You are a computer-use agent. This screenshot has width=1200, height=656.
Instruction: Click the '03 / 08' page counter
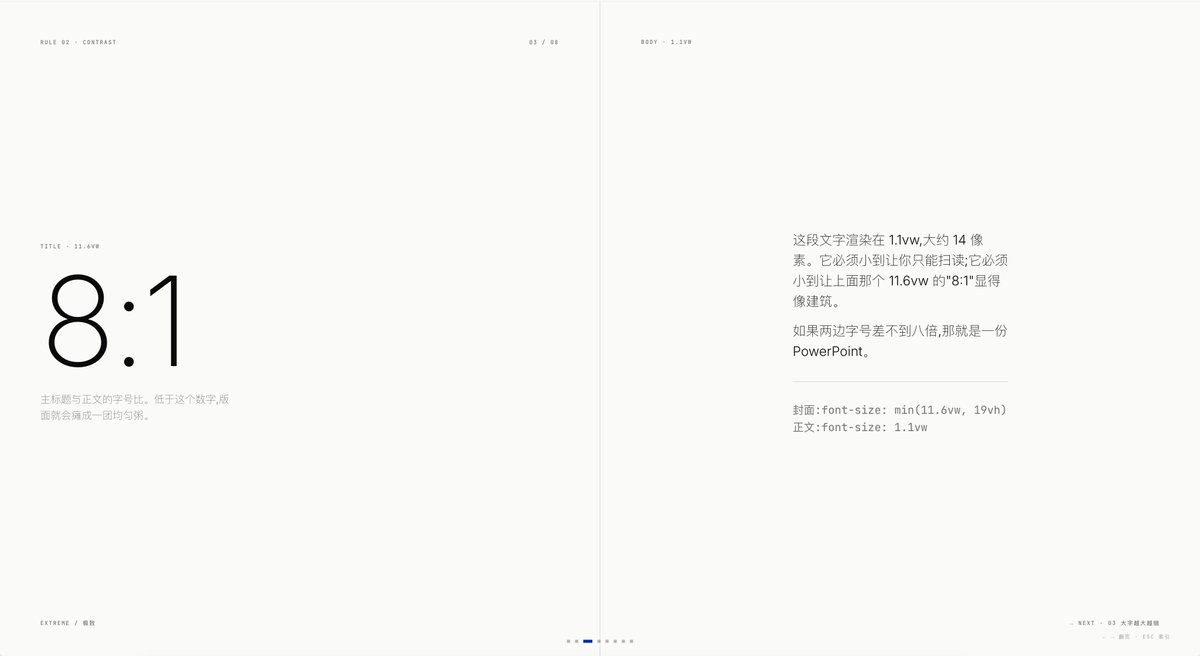point(544,42)
